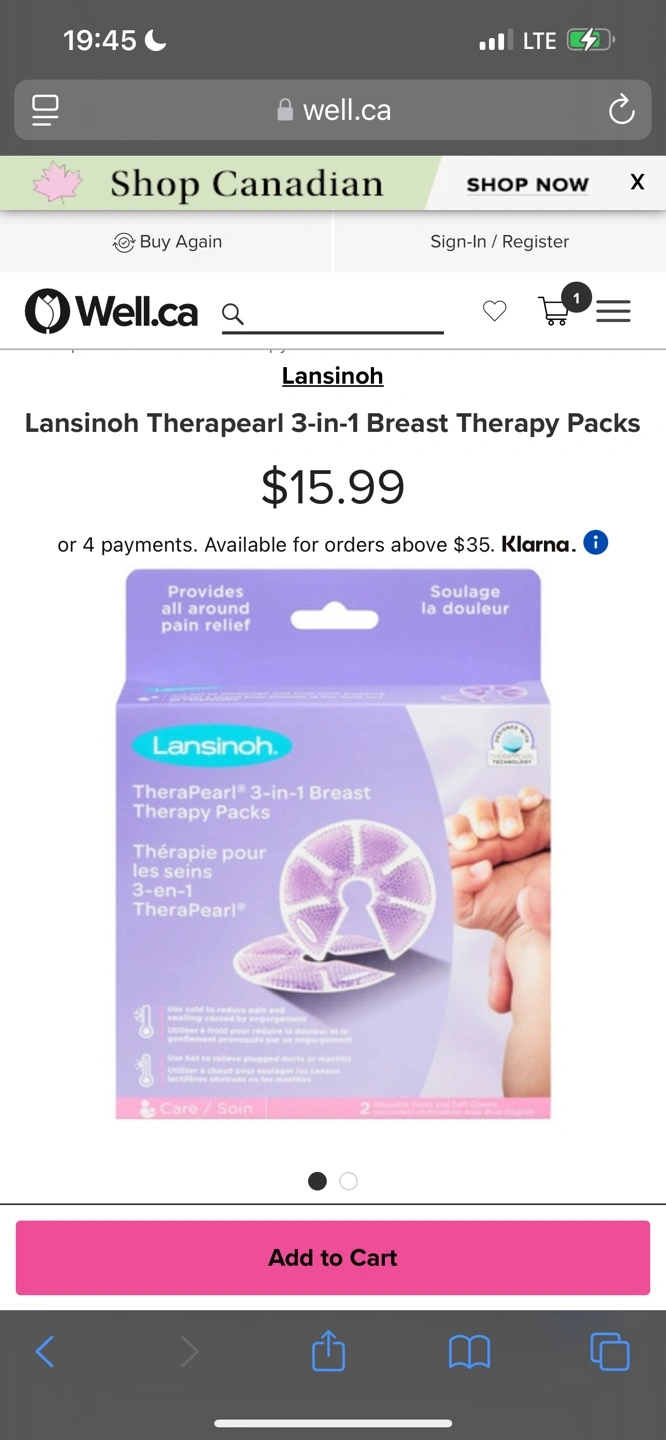Reload the page in Safari
Screen dimensions: 666x1440
[621, 110]
